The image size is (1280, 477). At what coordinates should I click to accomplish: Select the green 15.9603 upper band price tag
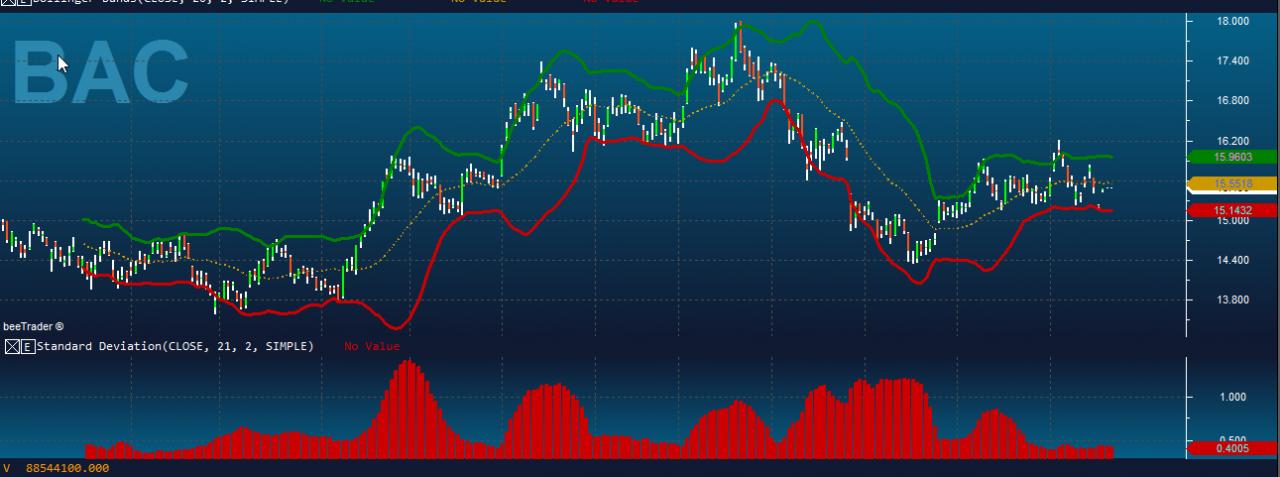1233,157
